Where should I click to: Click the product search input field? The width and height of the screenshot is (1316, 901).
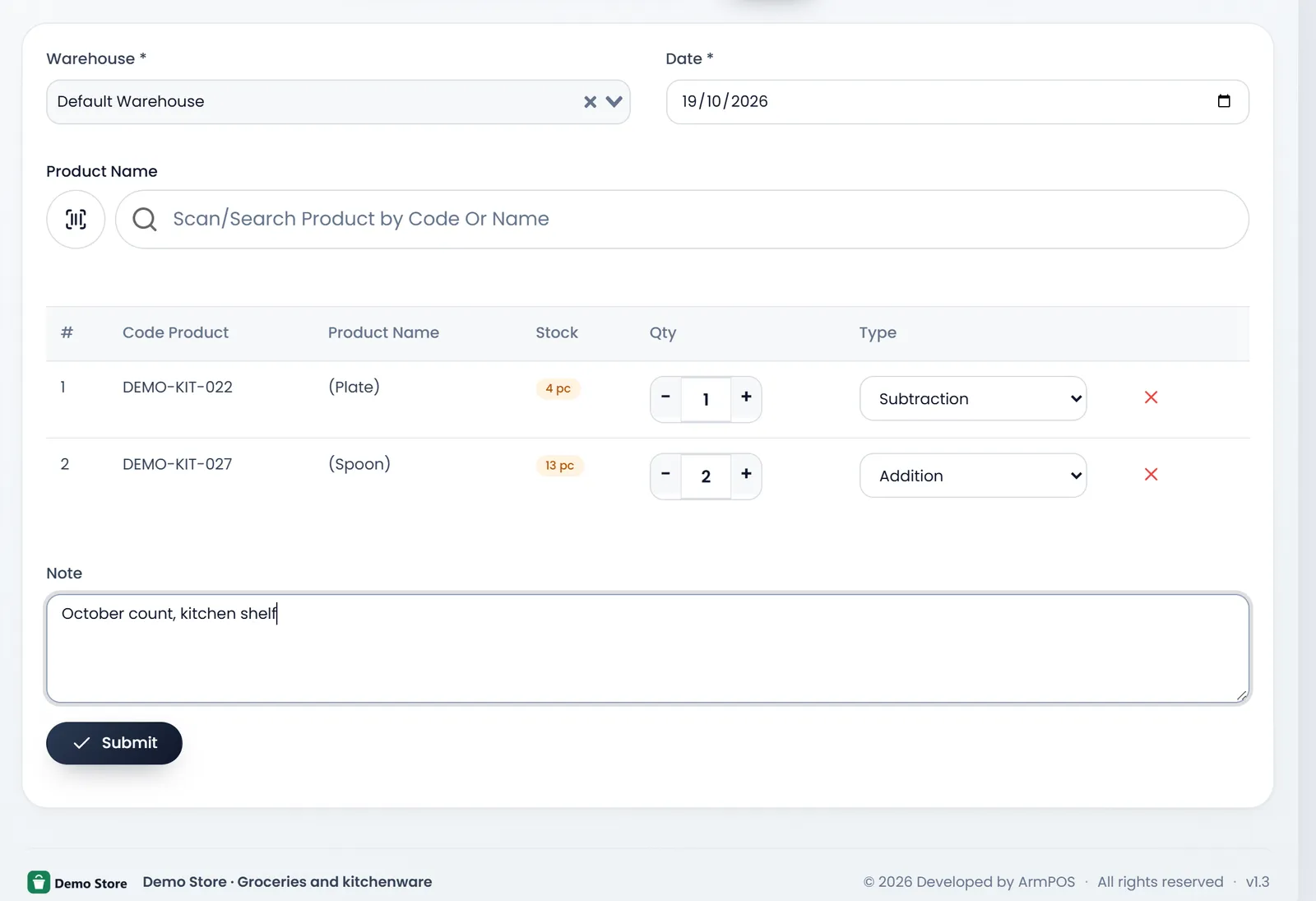pos(682,219)
